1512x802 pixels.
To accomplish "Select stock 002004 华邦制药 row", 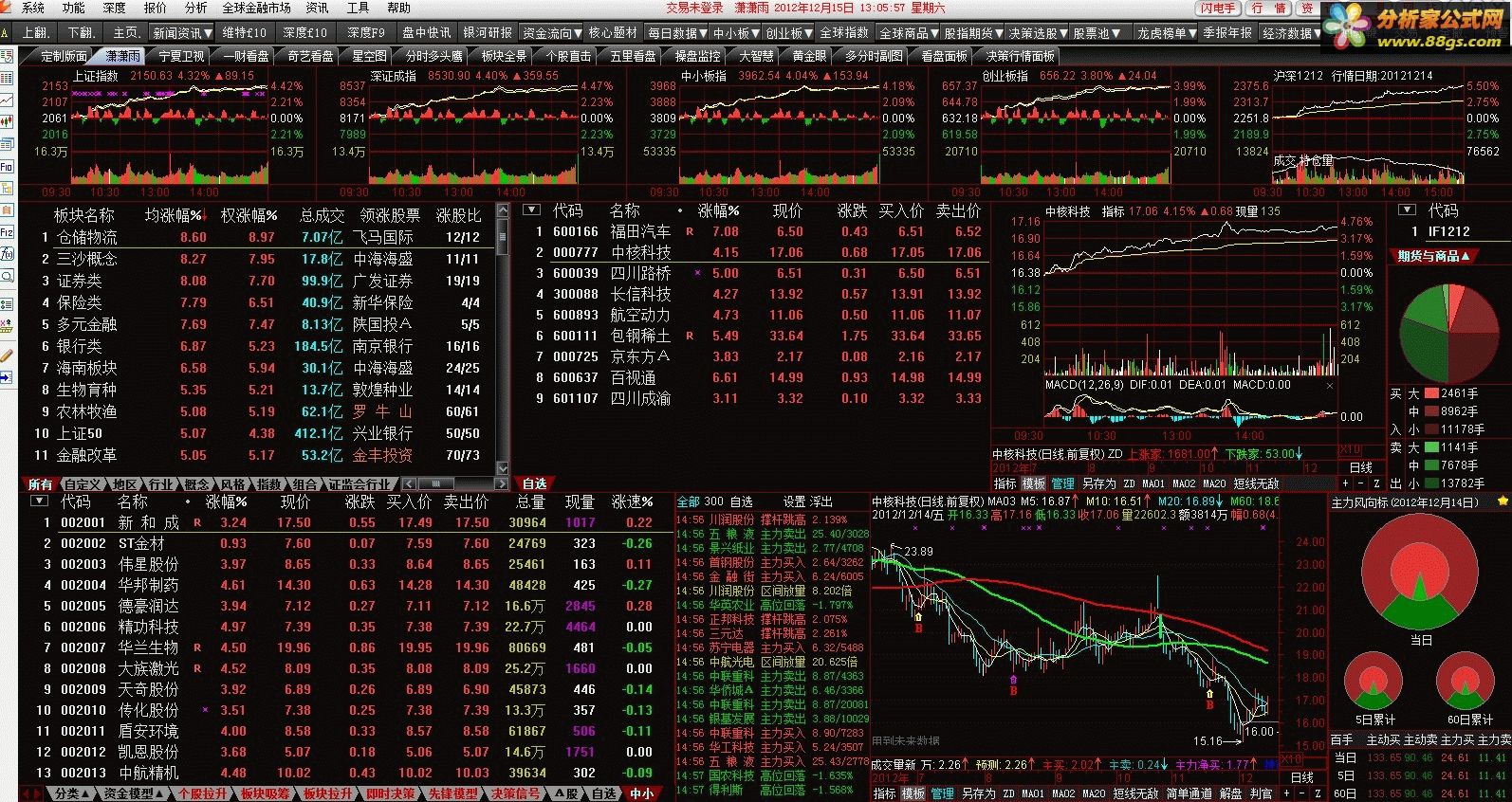I will coord(346,585).
